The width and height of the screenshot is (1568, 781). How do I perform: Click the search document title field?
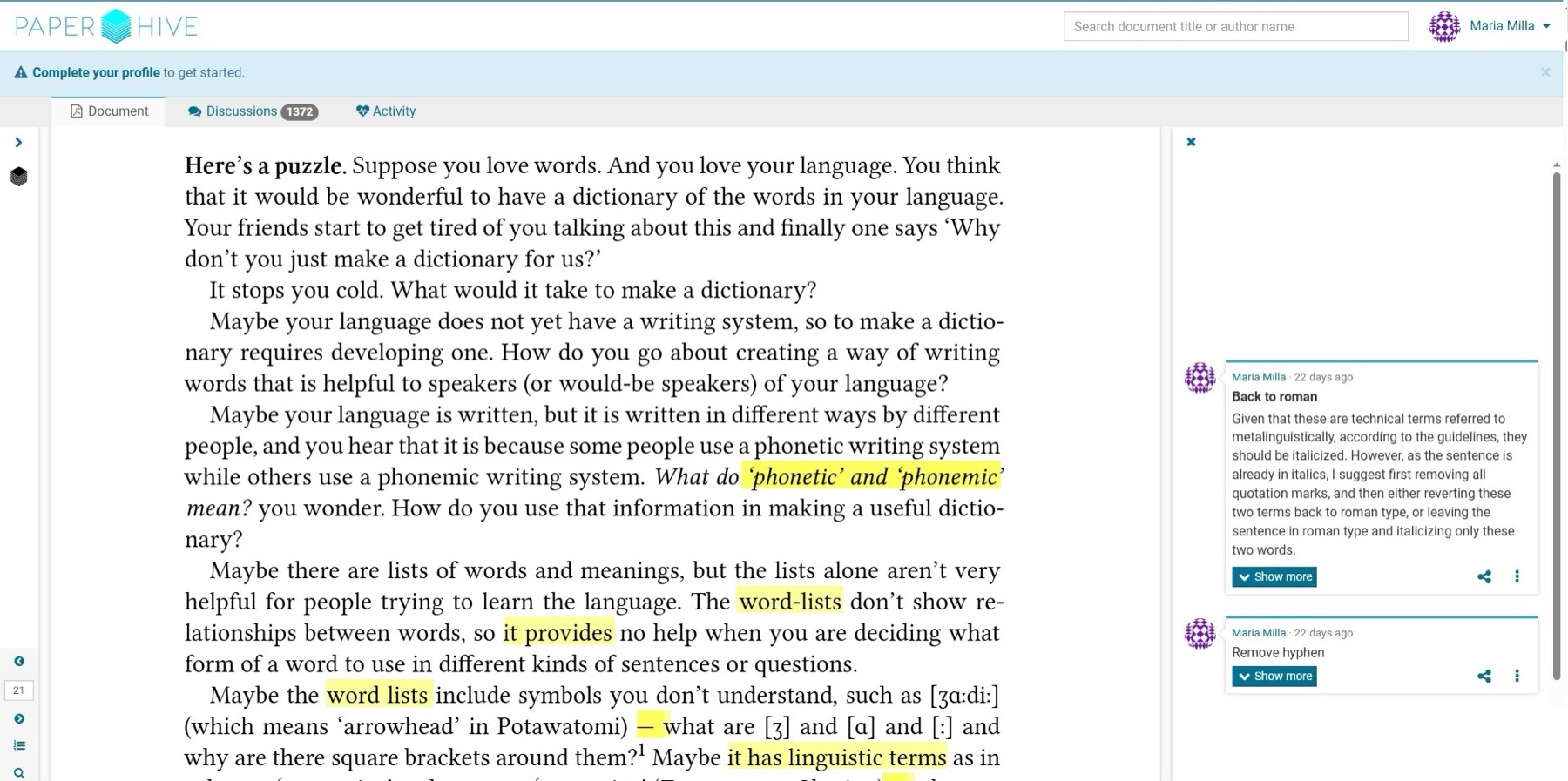1235,26
